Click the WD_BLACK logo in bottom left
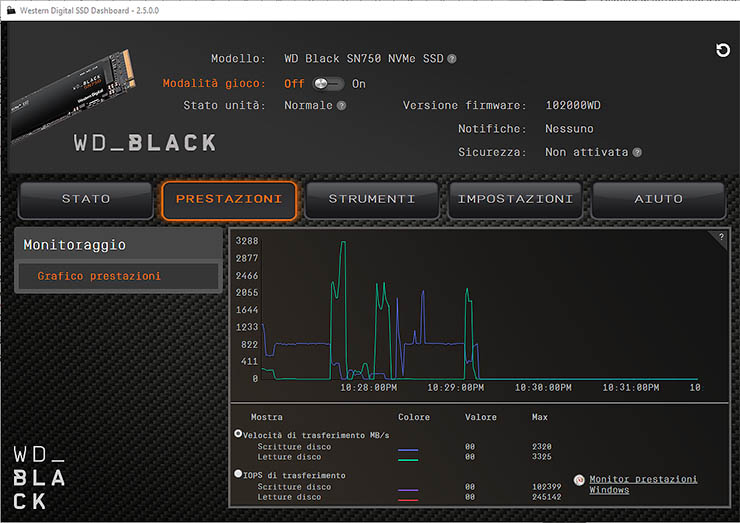 click(40, 477)
